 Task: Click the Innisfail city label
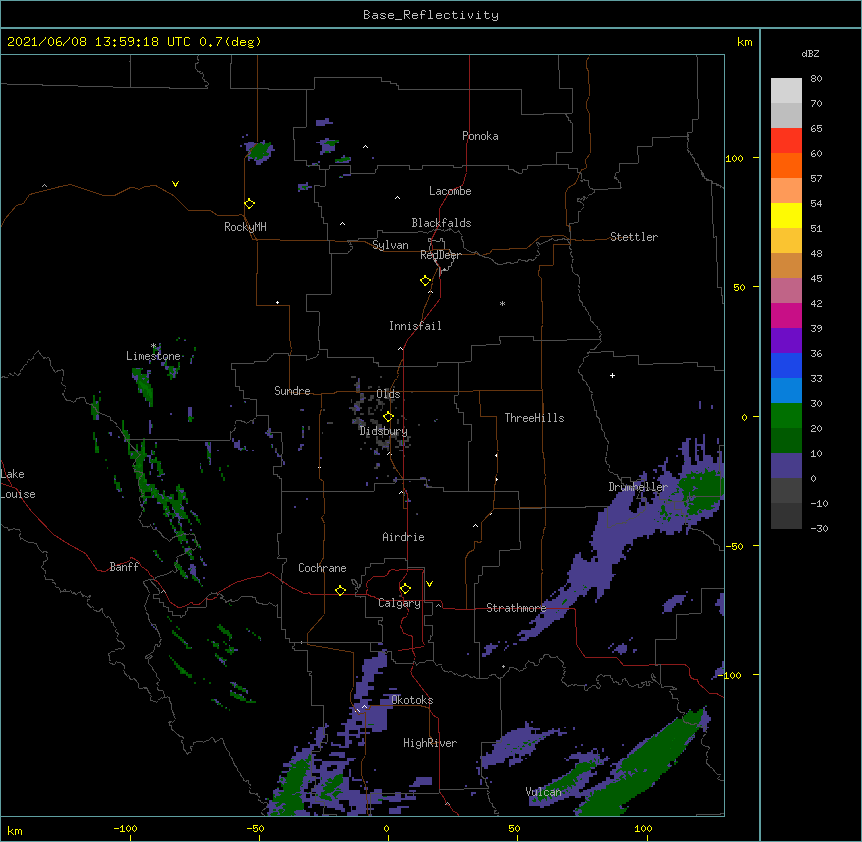pos(415,326)
